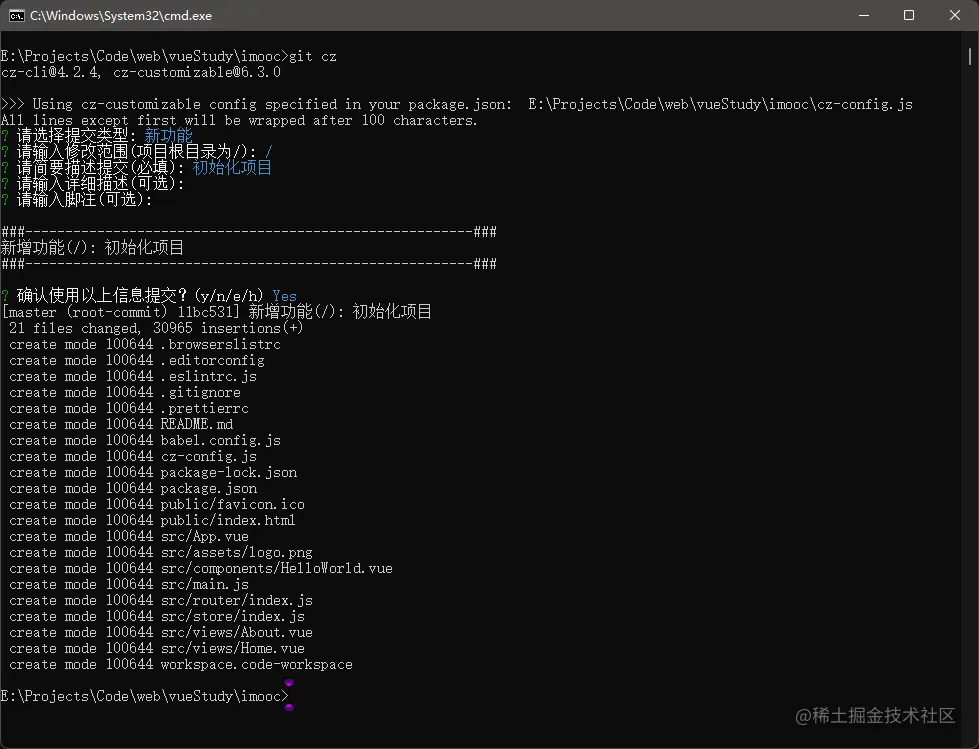Click the 'src/views/Home.vue' file name
Viewport: 979px width, 749px height.
click(232, 649)
